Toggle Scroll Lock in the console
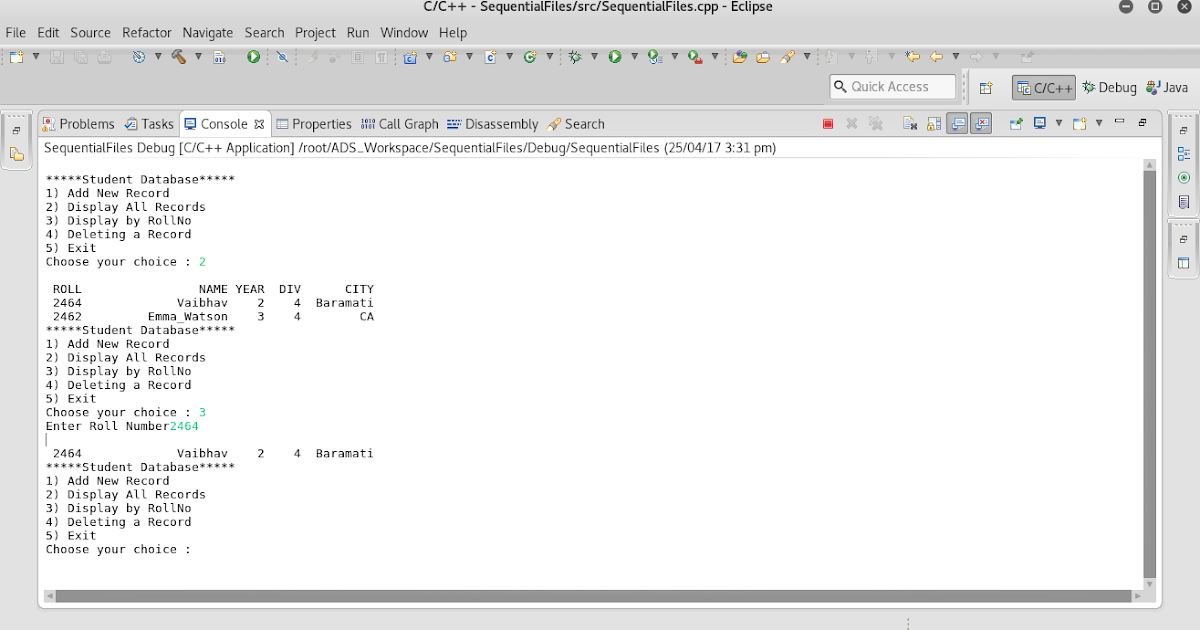The width and height of the screenshot is (1200, 630). pyautogui.click(x=933, y=123)
